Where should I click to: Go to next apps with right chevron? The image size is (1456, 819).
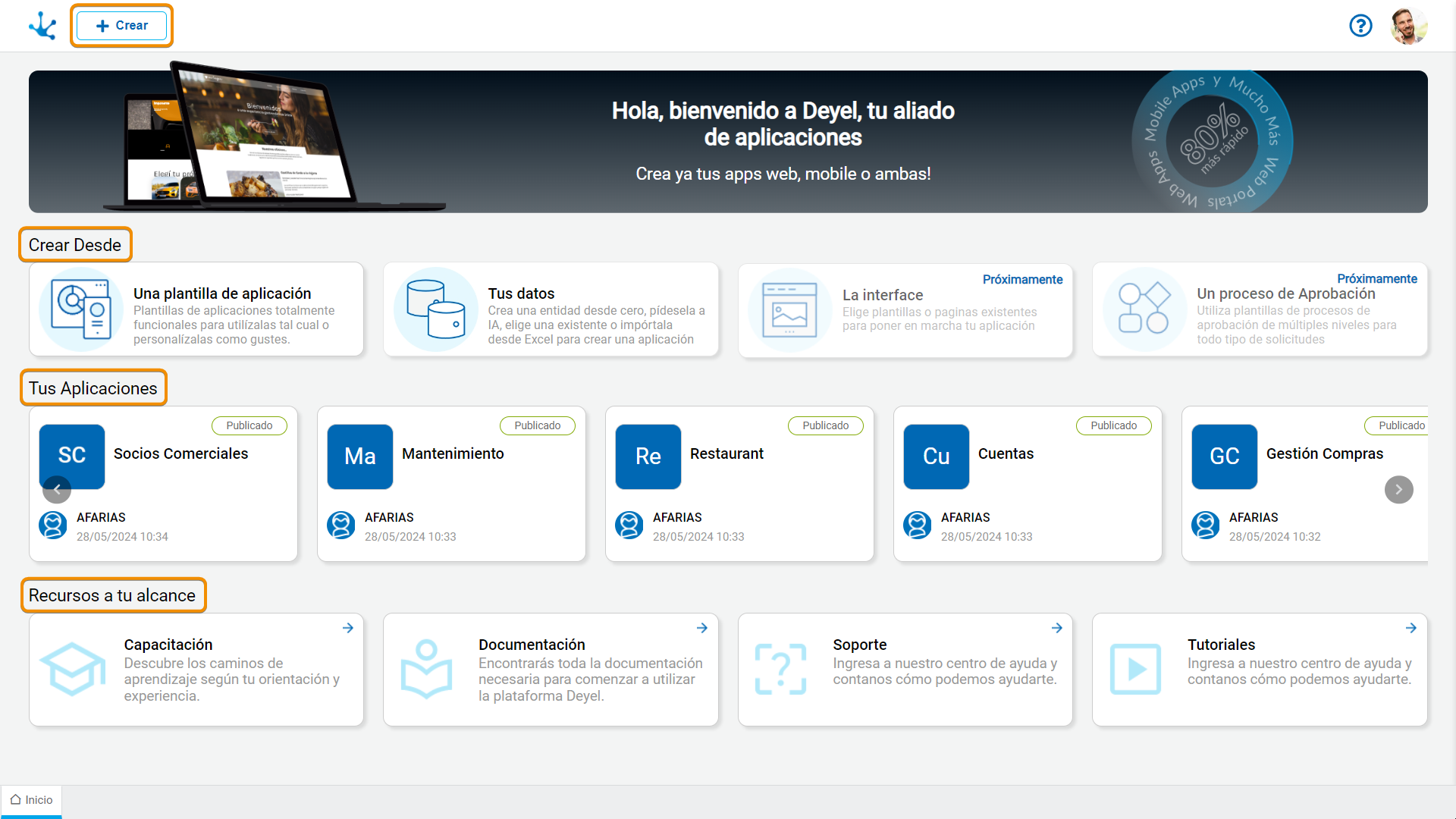point(1399,490)
